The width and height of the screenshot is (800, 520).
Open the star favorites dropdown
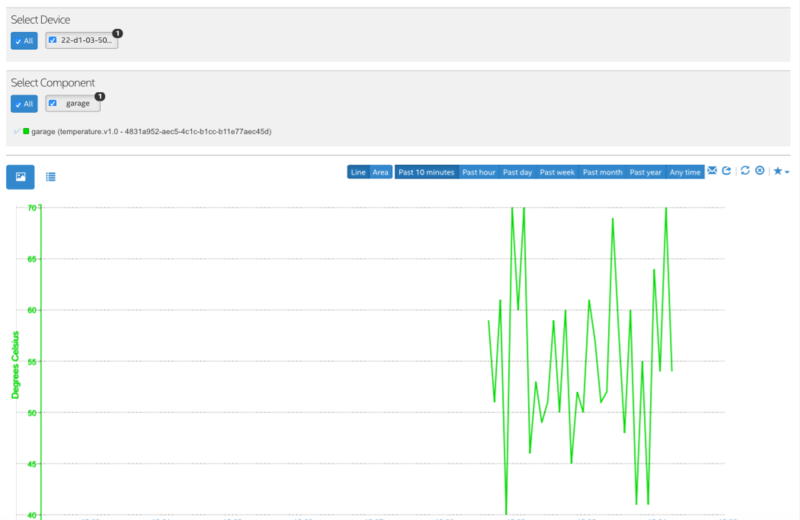tap(781, 171)
